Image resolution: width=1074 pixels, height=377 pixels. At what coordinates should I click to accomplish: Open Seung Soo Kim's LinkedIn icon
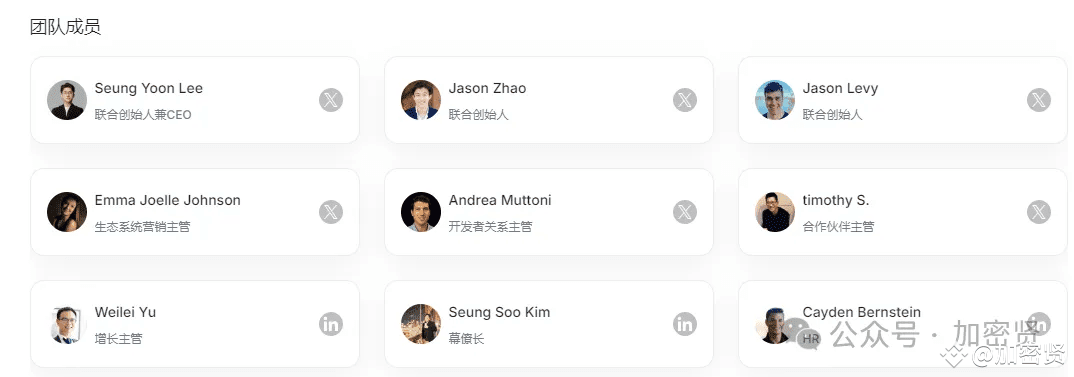685,324
